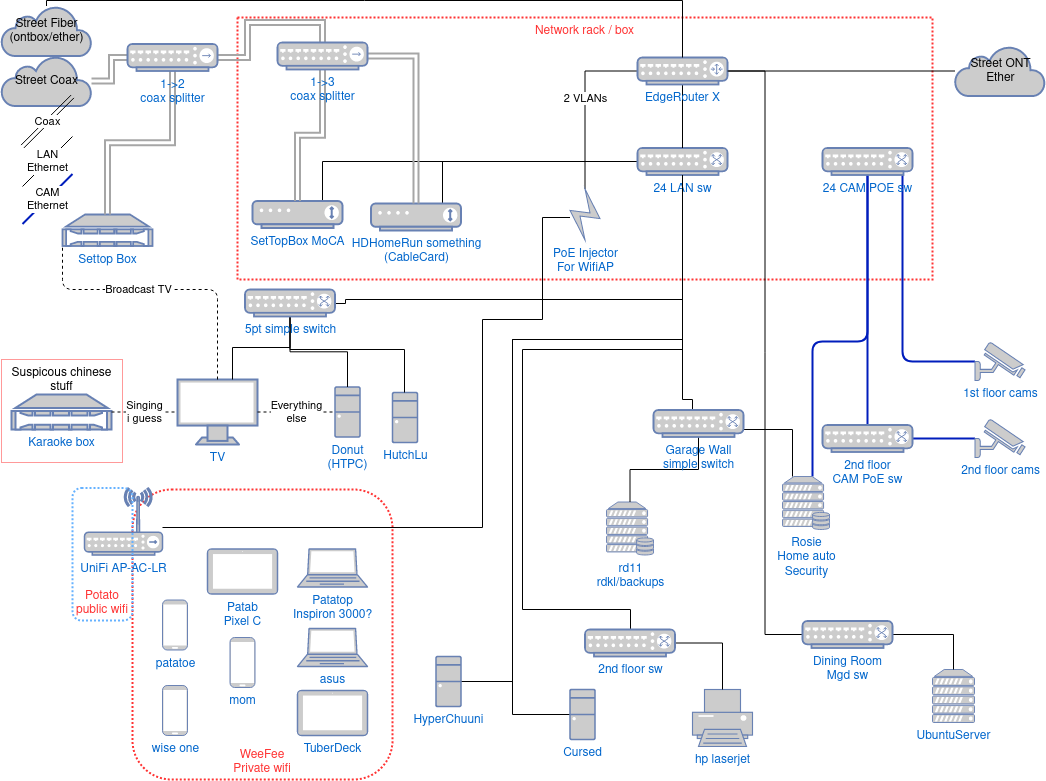Viewport: 1046px width, 781px height.
Task: Select the Patatop Inspiron laptop icon
Action: 332,568
